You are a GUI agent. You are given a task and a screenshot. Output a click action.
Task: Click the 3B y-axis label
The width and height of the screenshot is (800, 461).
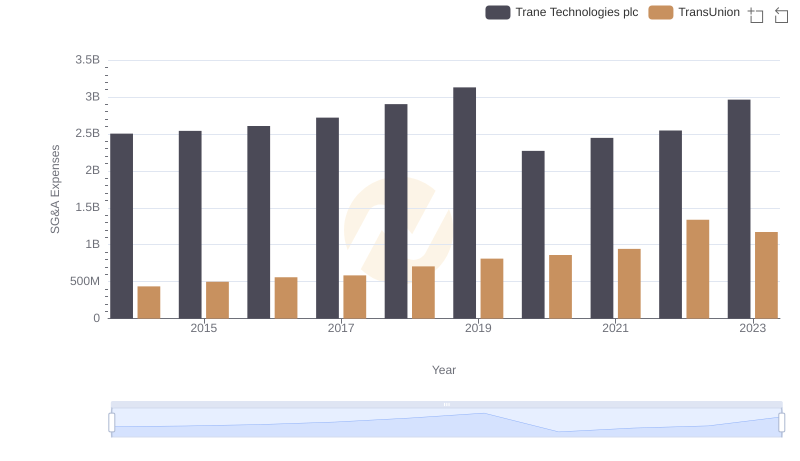click(92, 97)
